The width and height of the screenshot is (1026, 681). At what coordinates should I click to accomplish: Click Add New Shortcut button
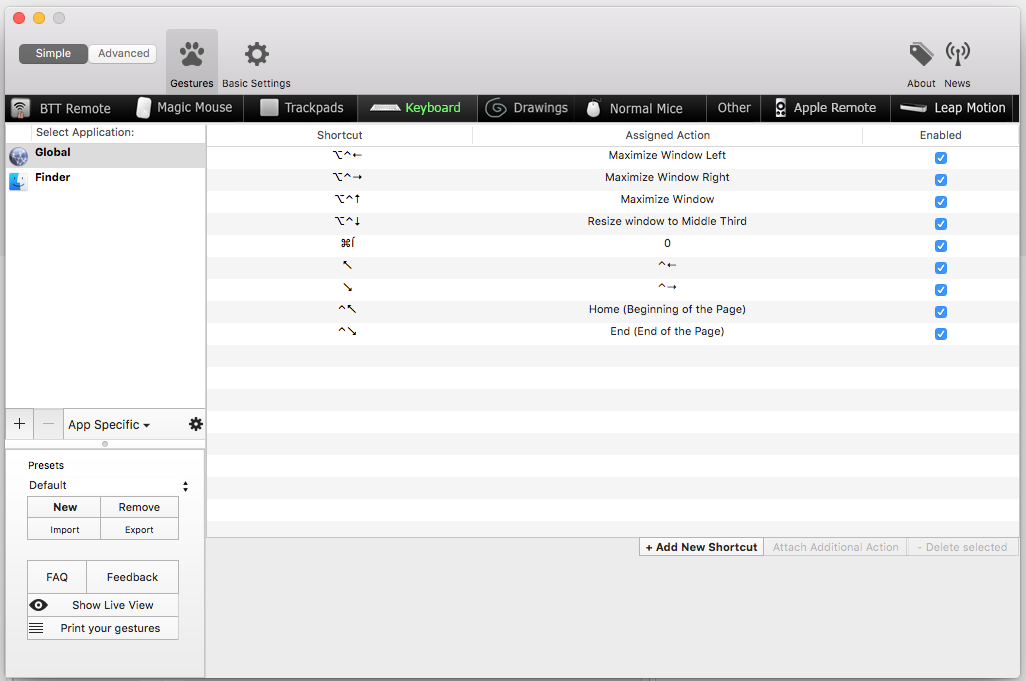(x=701, y=547)
